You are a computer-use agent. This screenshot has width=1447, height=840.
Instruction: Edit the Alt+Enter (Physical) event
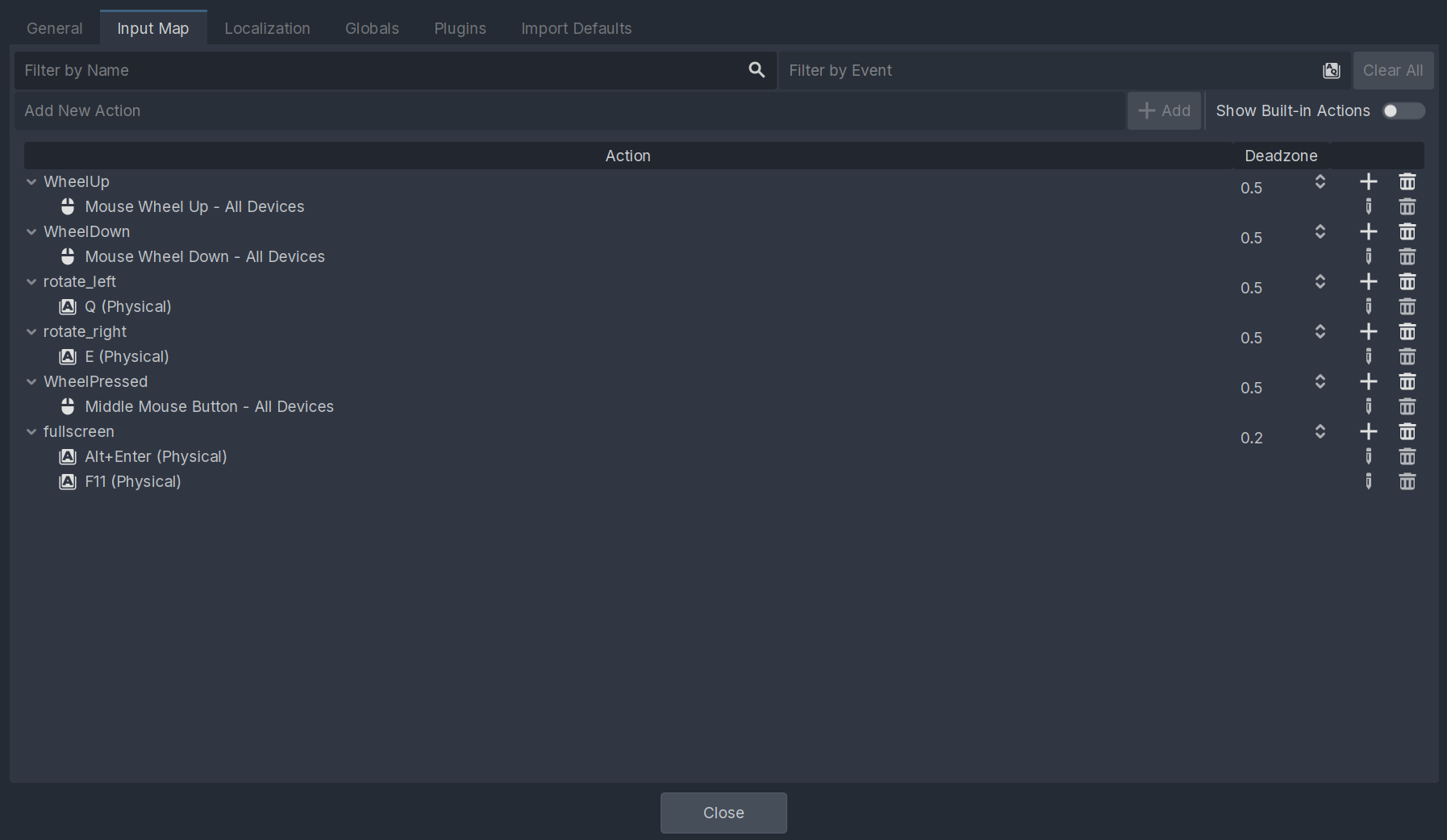(x=1368, y=457)
